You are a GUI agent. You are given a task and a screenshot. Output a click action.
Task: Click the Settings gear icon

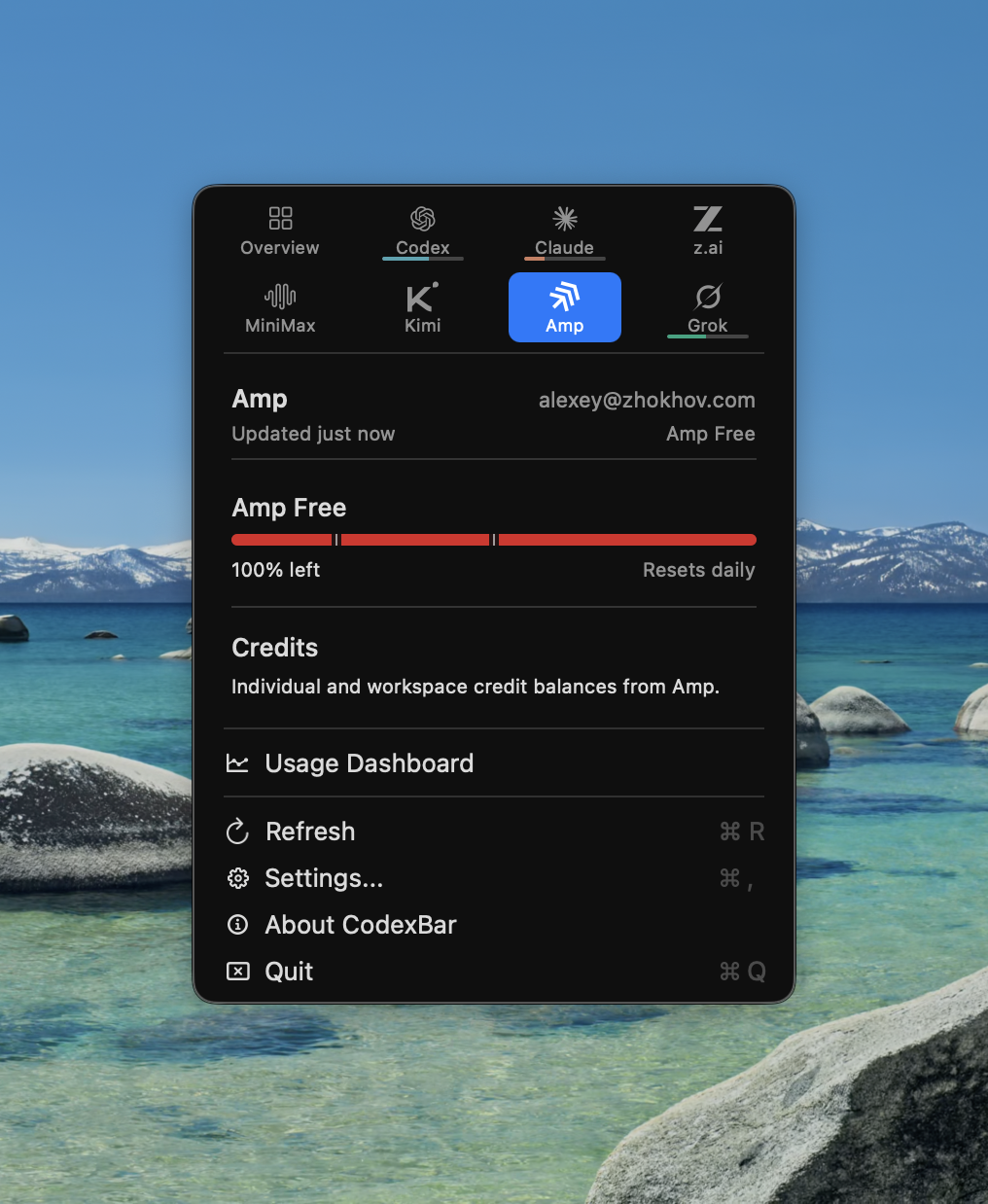coord(237,878)
